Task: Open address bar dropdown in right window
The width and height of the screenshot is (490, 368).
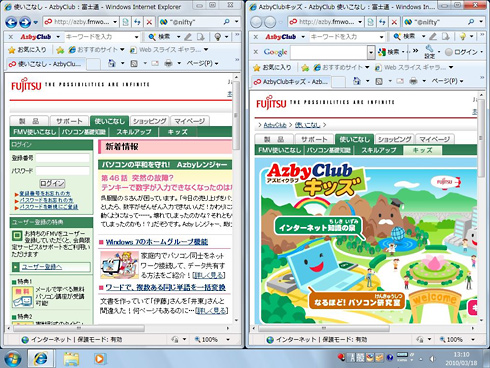Action: [x=360, y=22]
